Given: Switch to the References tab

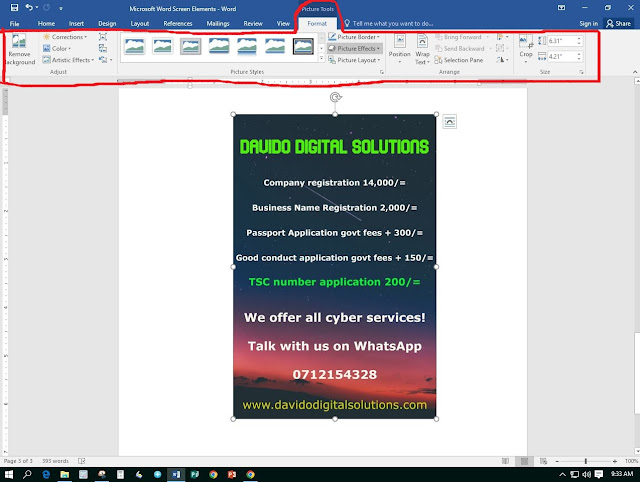Looking at the screenshot, I should [x=178, y=24].
